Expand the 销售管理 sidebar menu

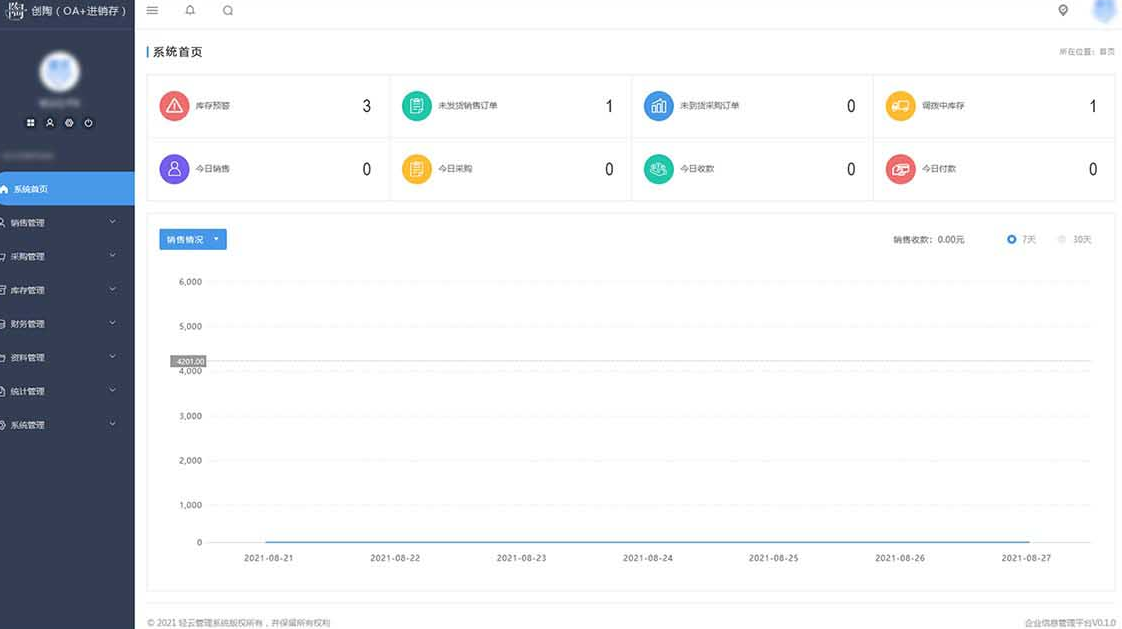pos(60,223)
